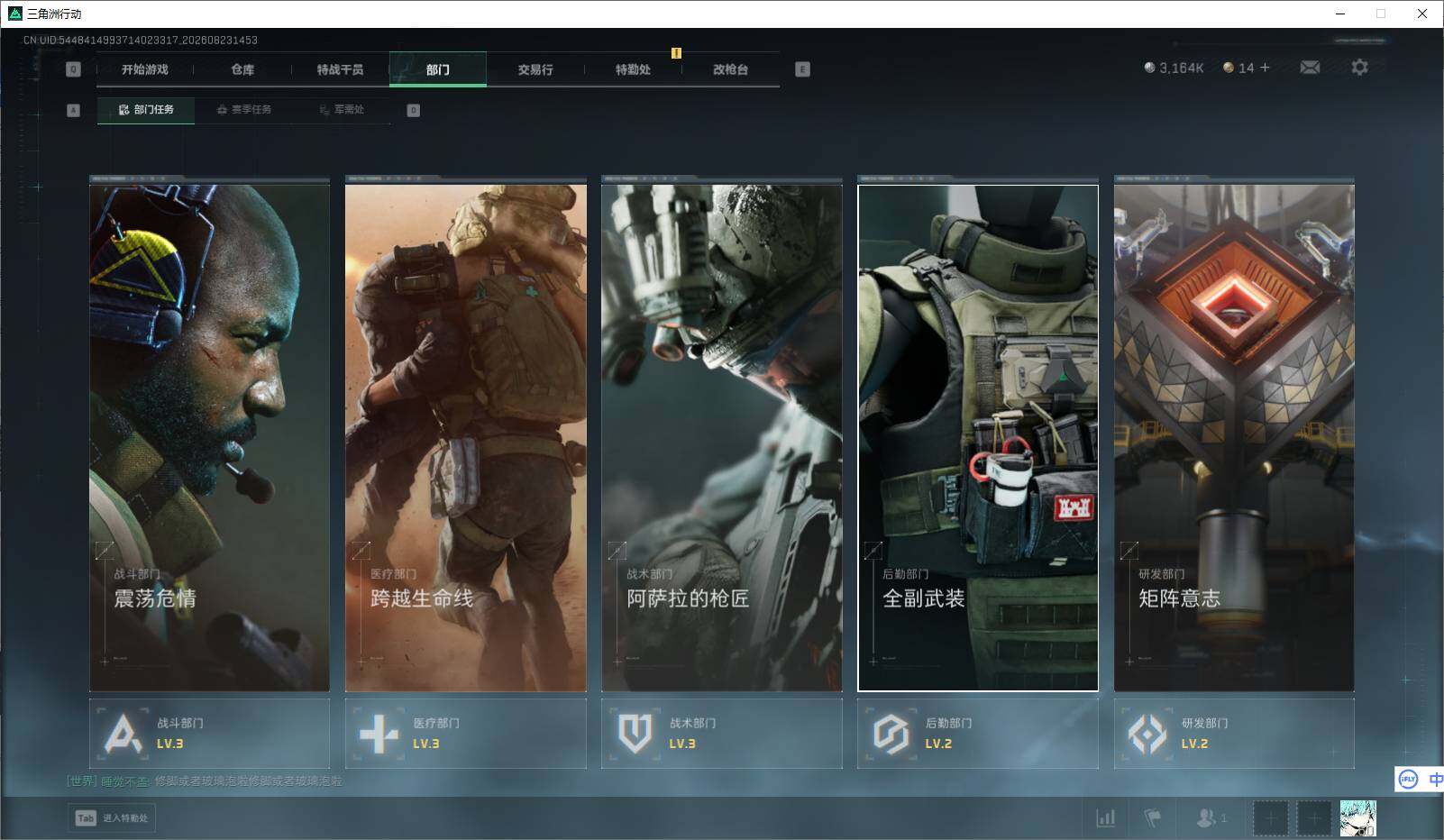Click the second empty team slot plus
The width and height of the screenshot is (1444, 840).
[1314, 818]
